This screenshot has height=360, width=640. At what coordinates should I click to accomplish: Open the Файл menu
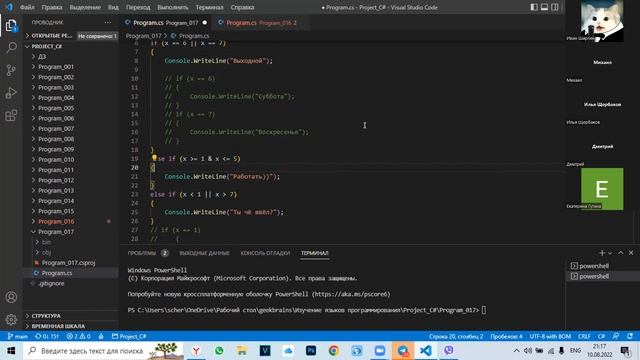point(27,7)
